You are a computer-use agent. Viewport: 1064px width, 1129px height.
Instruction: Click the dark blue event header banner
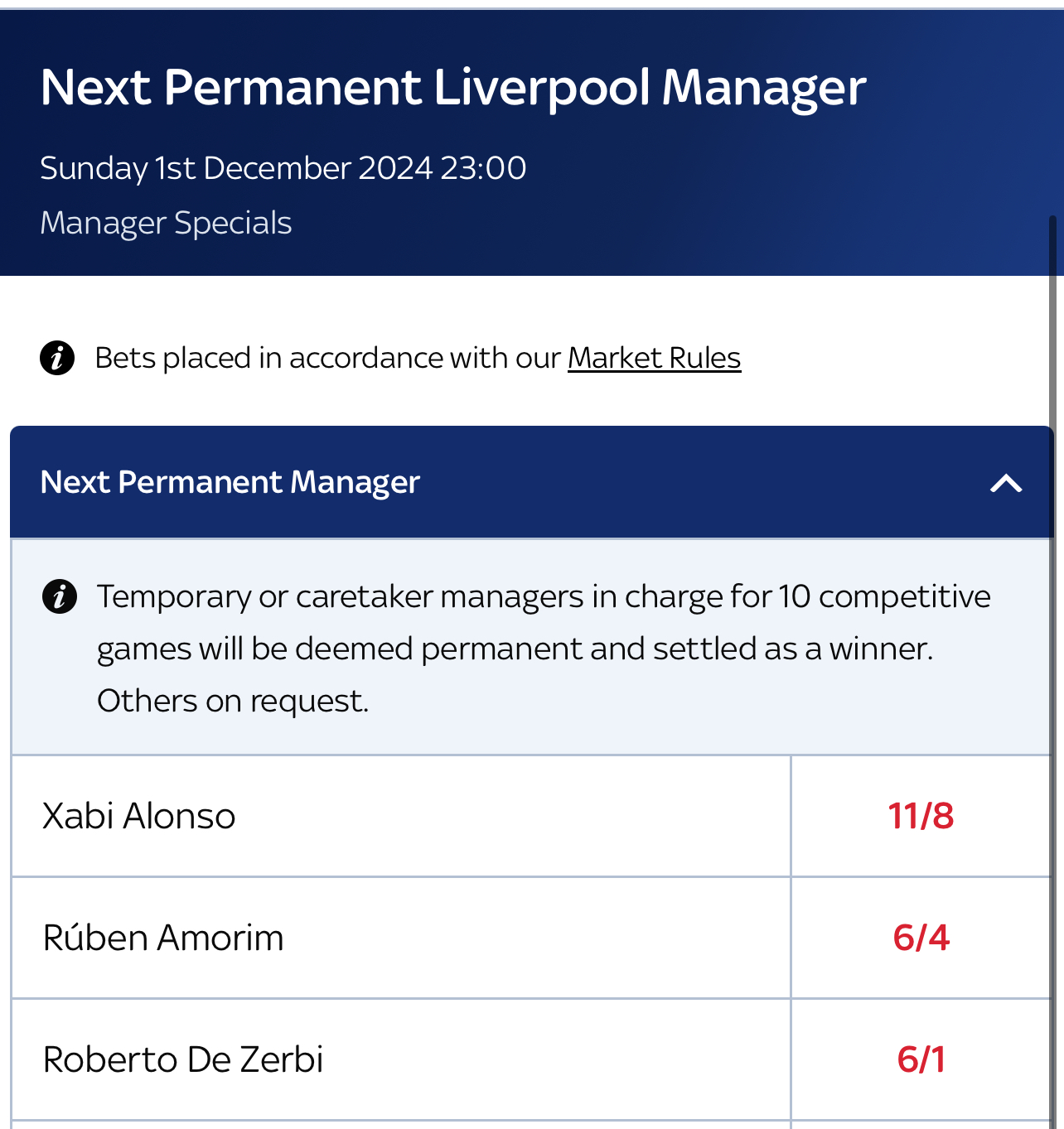point(531,142)
